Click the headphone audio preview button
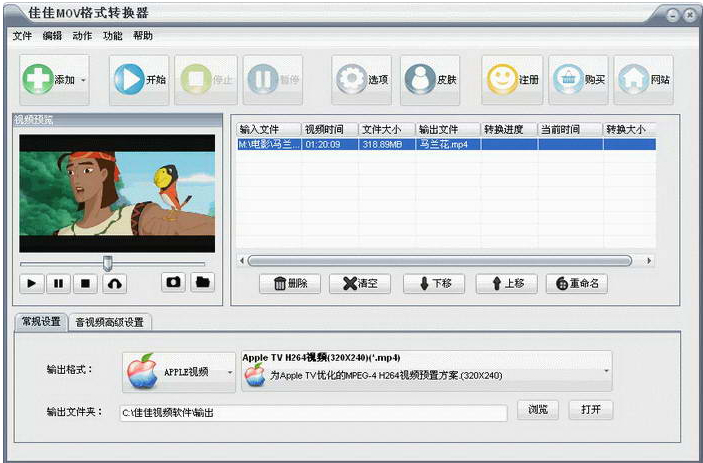Screen dimensions: 703x463 click(115, 283)
